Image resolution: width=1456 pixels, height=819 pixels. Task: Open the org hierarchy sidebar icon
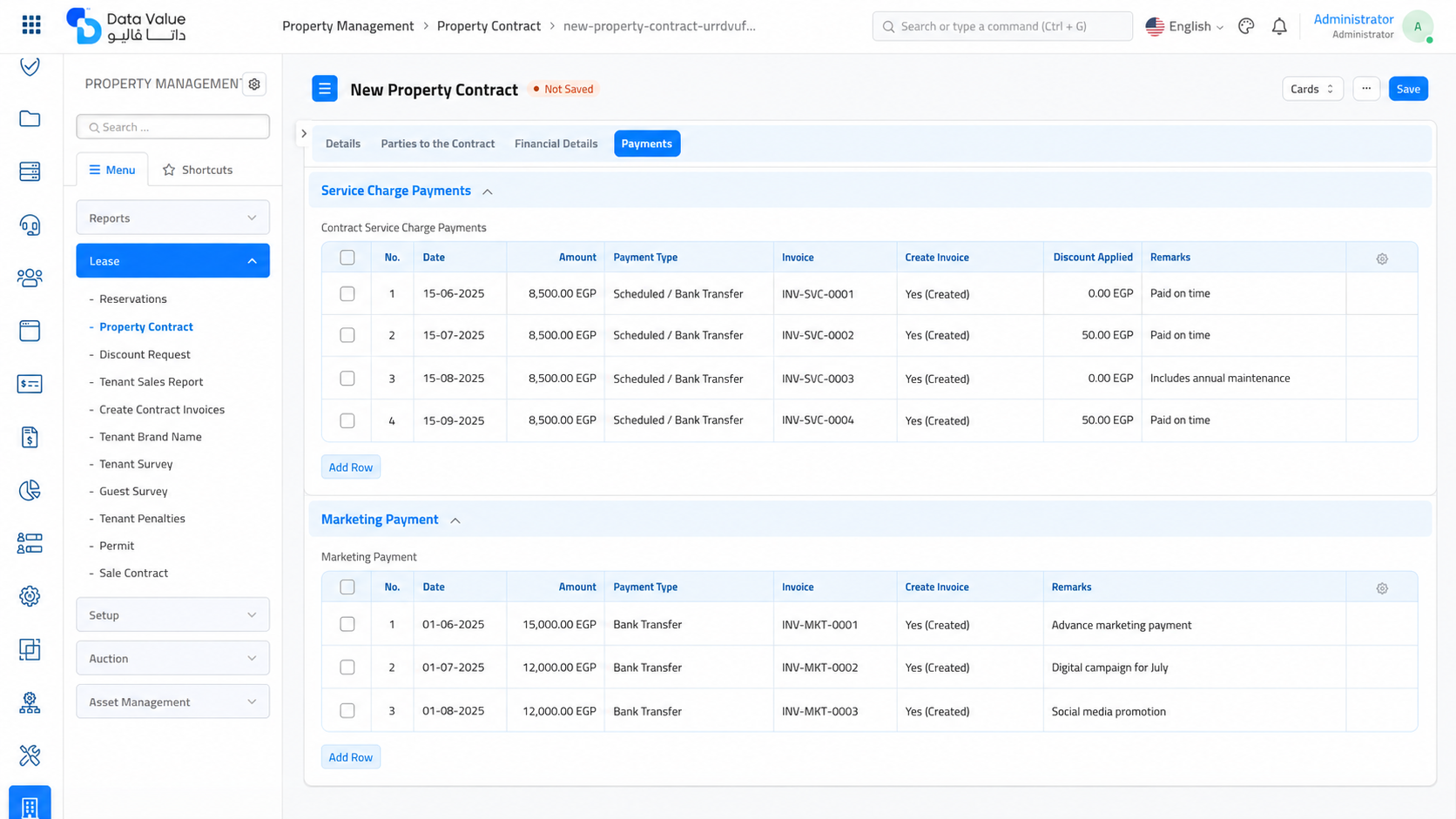[30, 703]
